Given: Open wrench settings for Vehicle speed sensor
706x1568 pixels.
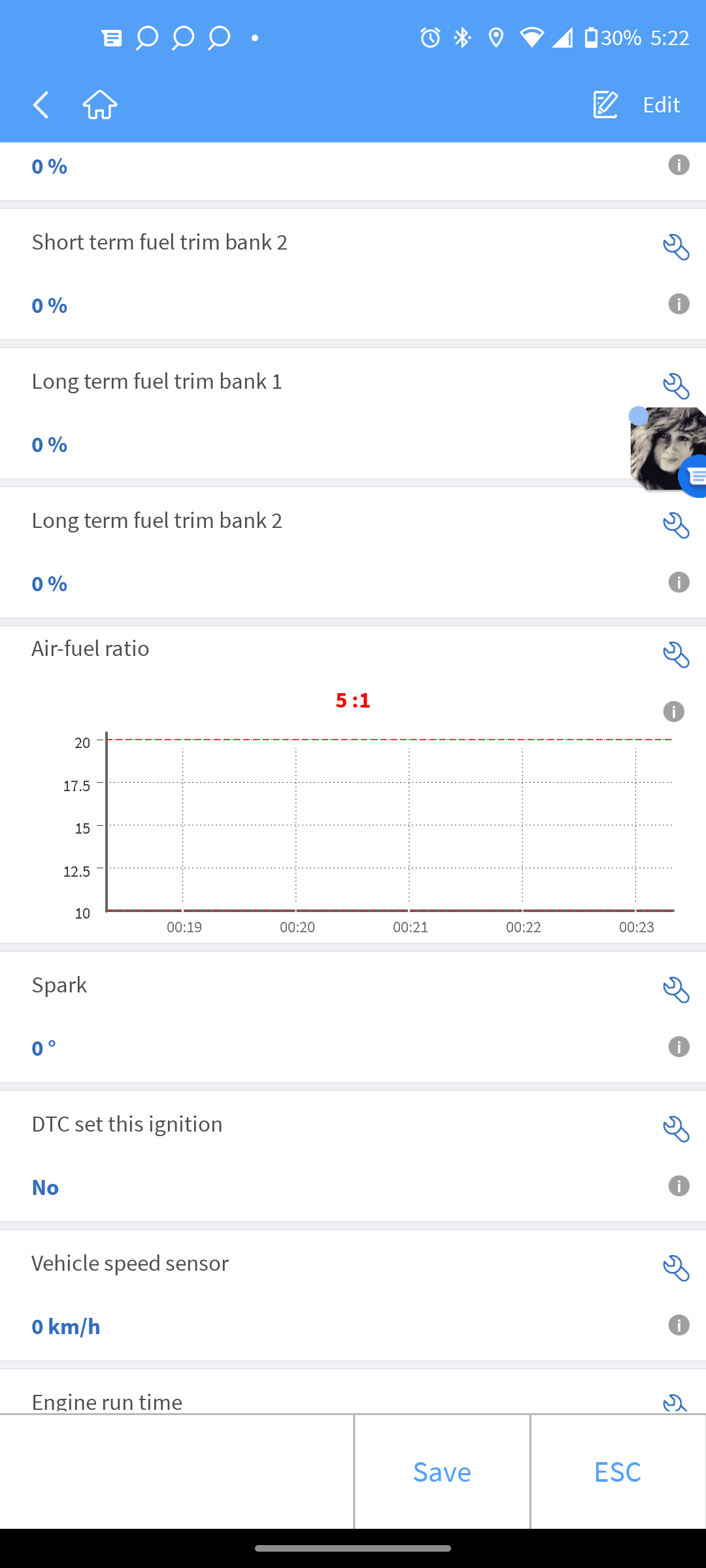Looking at the screenshot, I should click(x=676, y=1269).
